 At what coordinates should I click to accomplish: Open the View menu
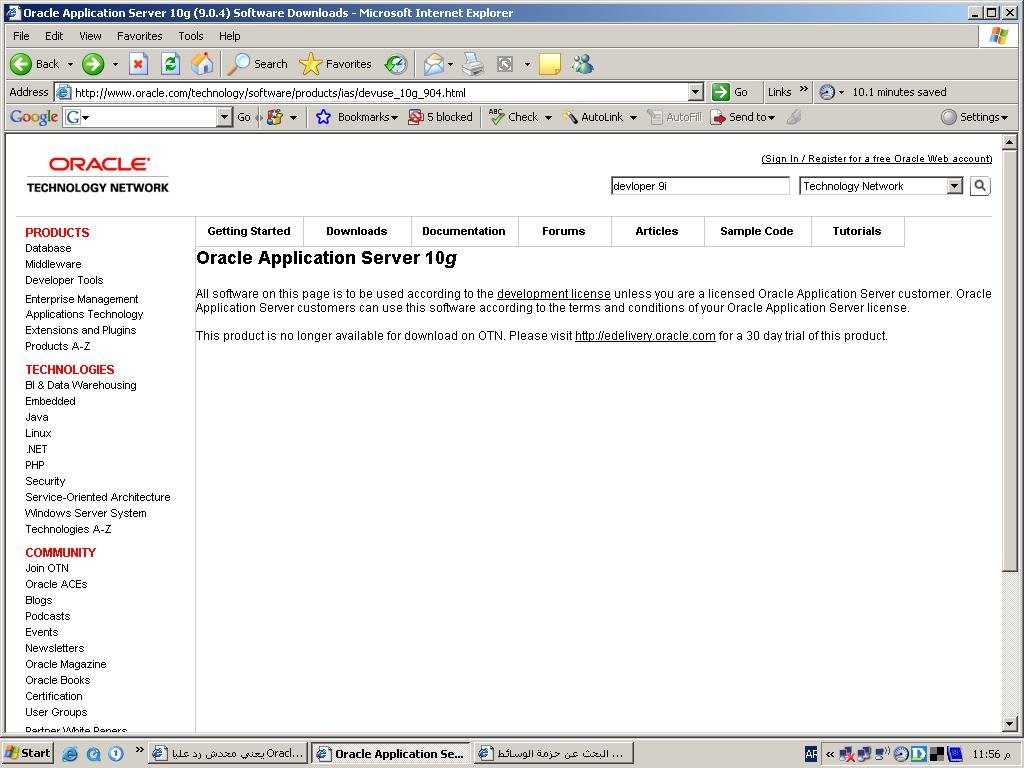click(90, 36)
